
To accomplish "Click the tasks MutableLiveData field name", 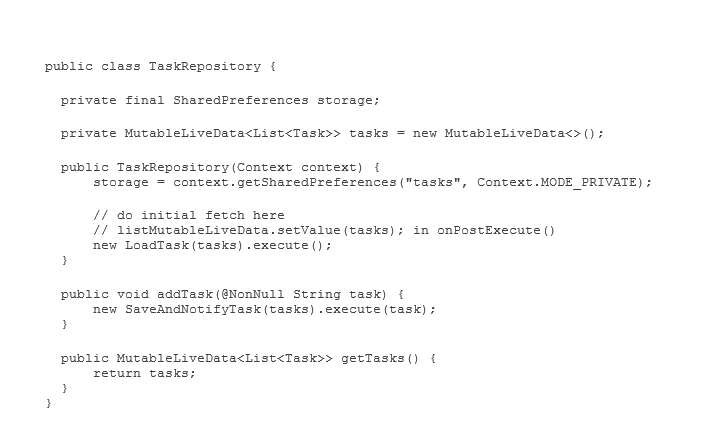I will (369, 134).
